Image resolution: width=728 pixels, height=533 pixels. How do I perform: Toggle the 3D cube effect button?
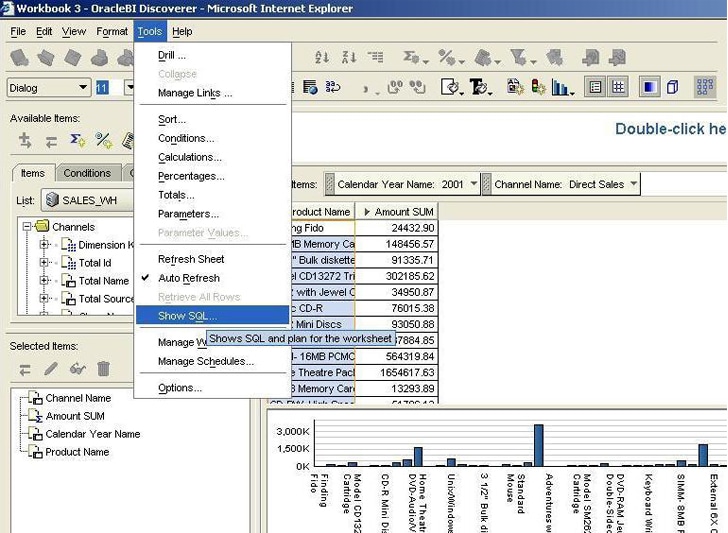pyautogui.click(x=672, y=87)
